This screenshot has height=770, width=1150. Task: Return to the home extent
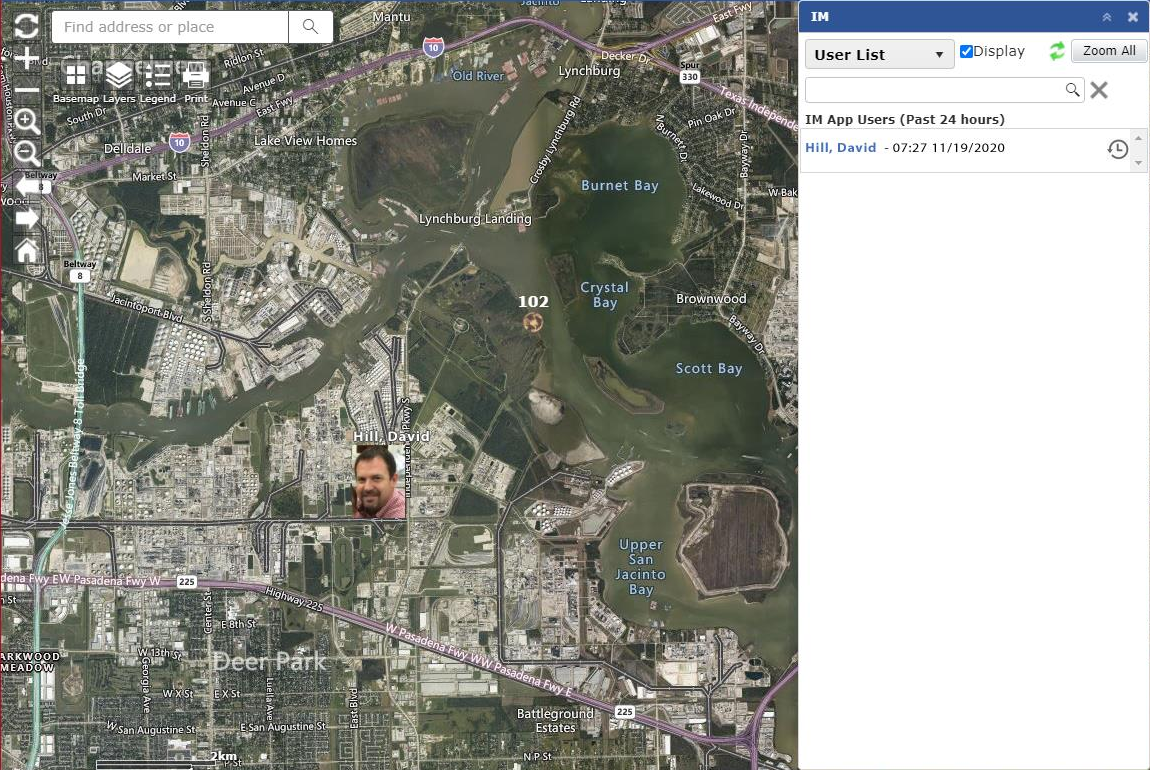[27, 250]
